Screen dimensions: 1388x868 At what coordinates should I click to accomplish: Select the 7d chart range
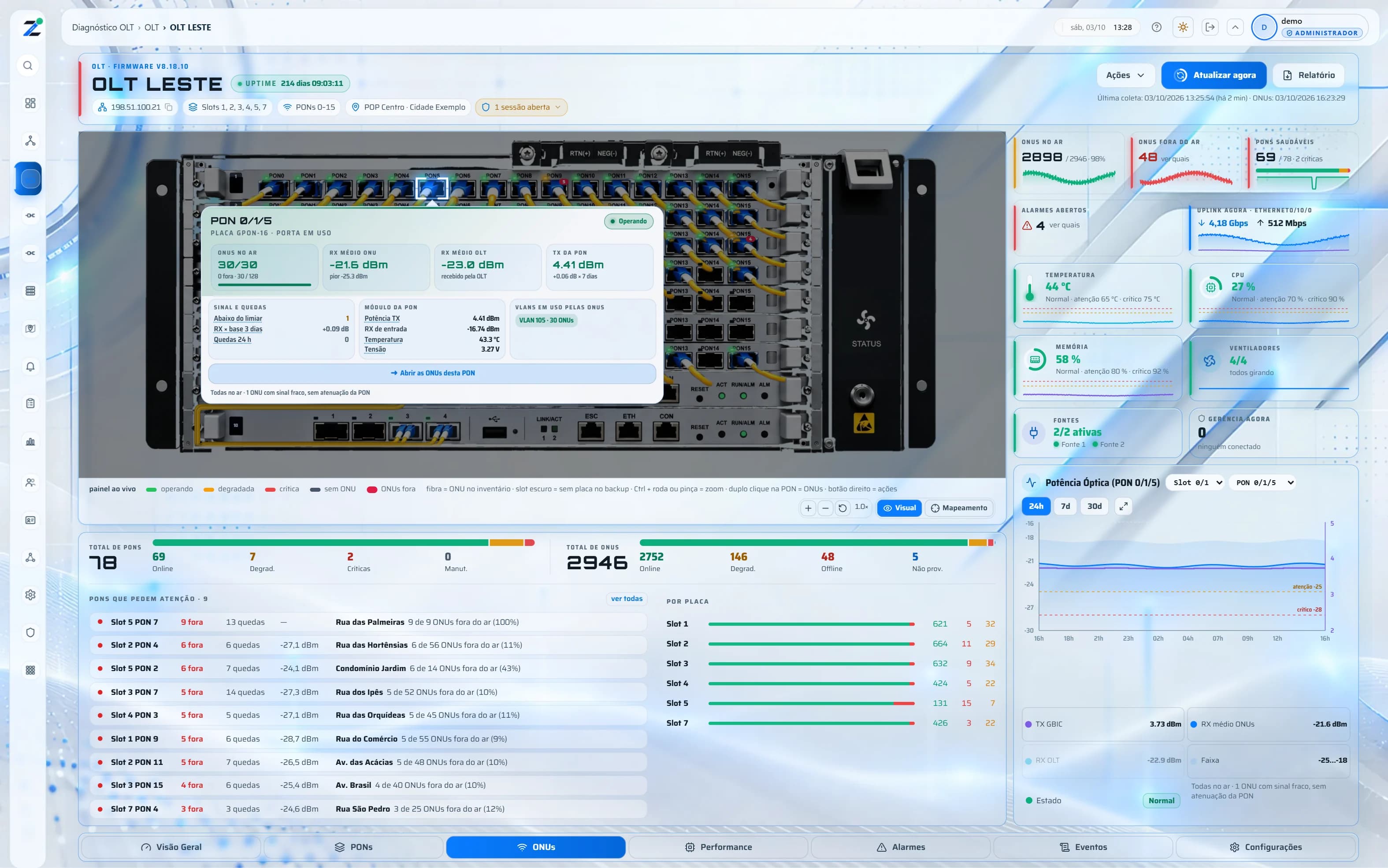(1065, 506)
